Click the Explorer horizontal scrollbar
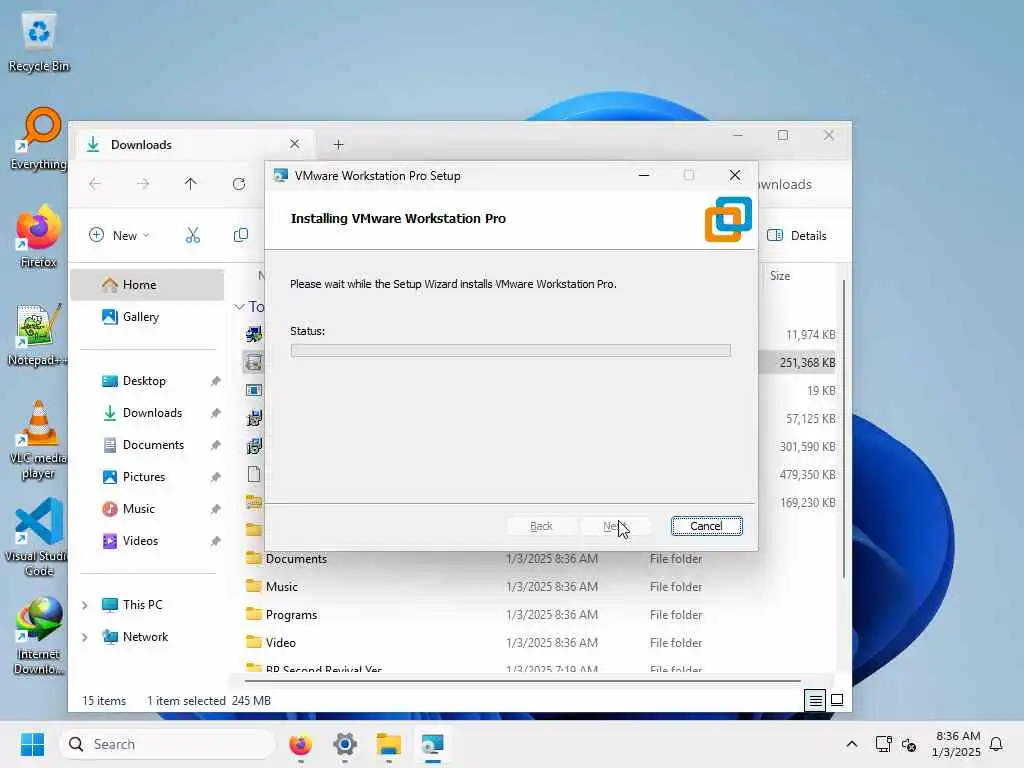Screen dimensions: 1024x768 (x=522, y=680)
